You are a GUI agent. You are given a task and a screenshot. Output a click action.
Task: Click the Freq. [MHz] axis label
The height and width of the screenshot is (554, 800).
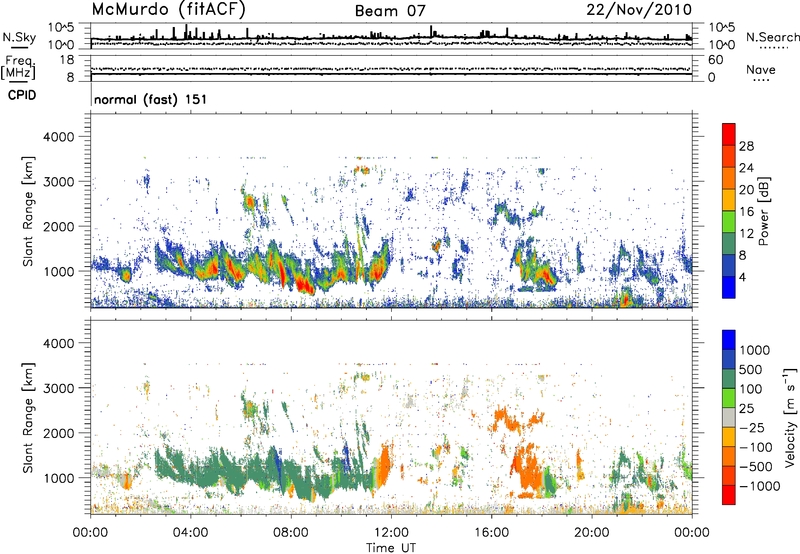[x=18, y=68]
